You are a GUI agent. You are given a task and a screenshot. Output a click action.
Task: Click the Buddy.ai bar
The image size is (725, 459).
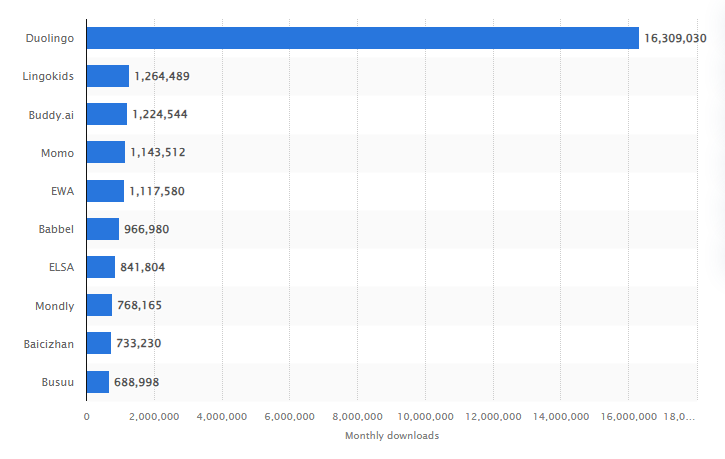pos(107,114)
